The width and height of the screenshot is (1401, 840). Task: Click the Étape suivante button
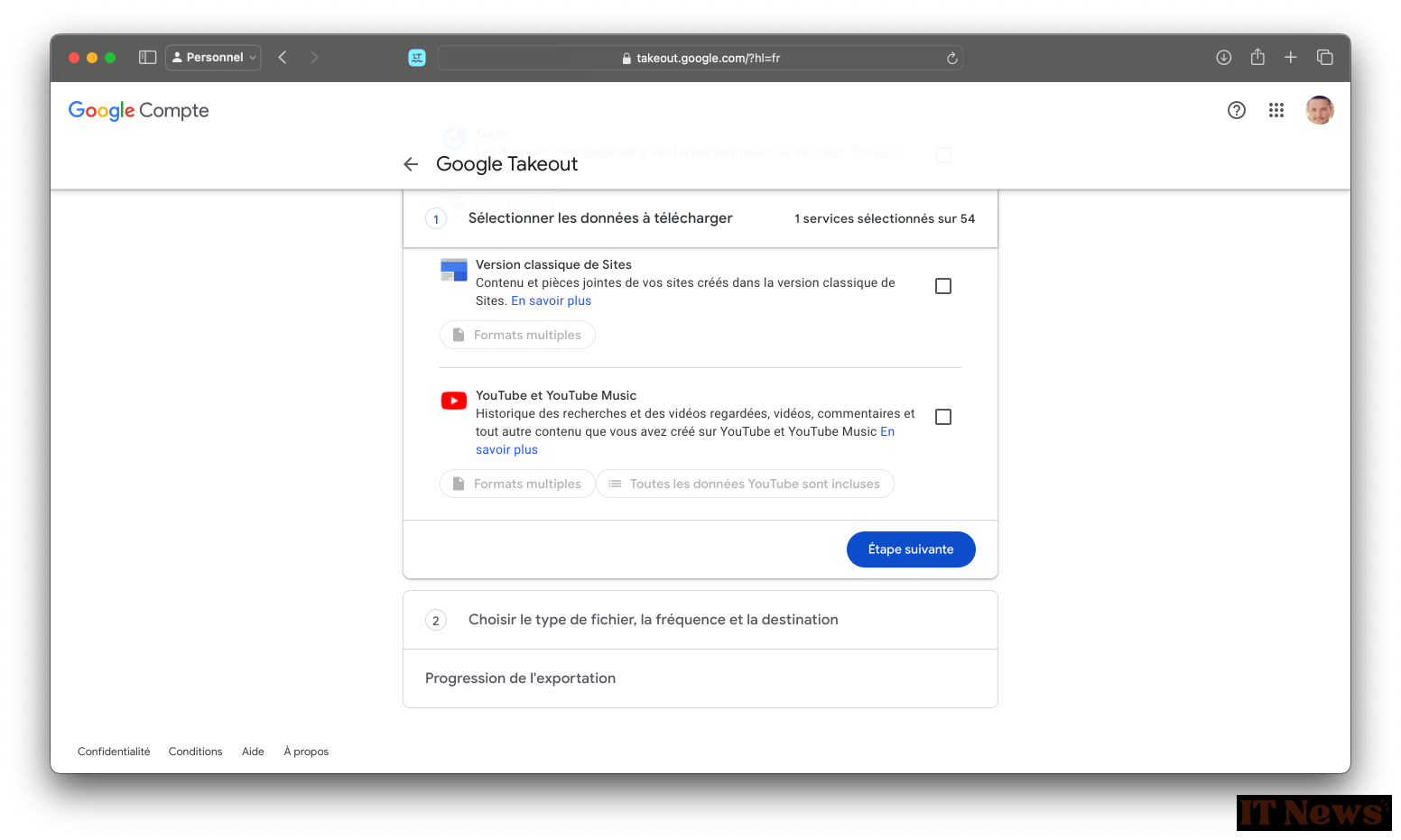click(911, 549)
